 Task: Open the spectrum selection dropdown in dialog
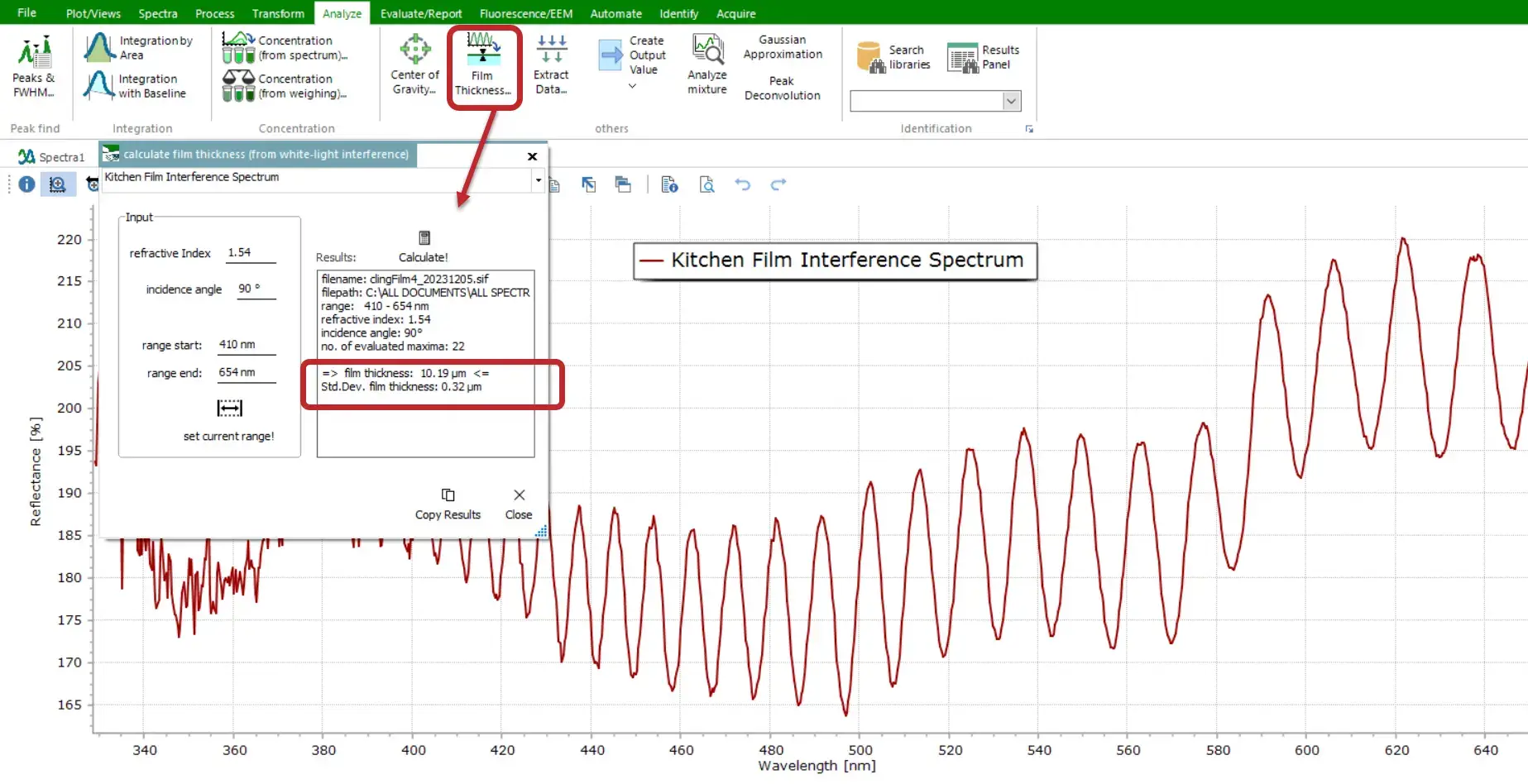(539, 179)
